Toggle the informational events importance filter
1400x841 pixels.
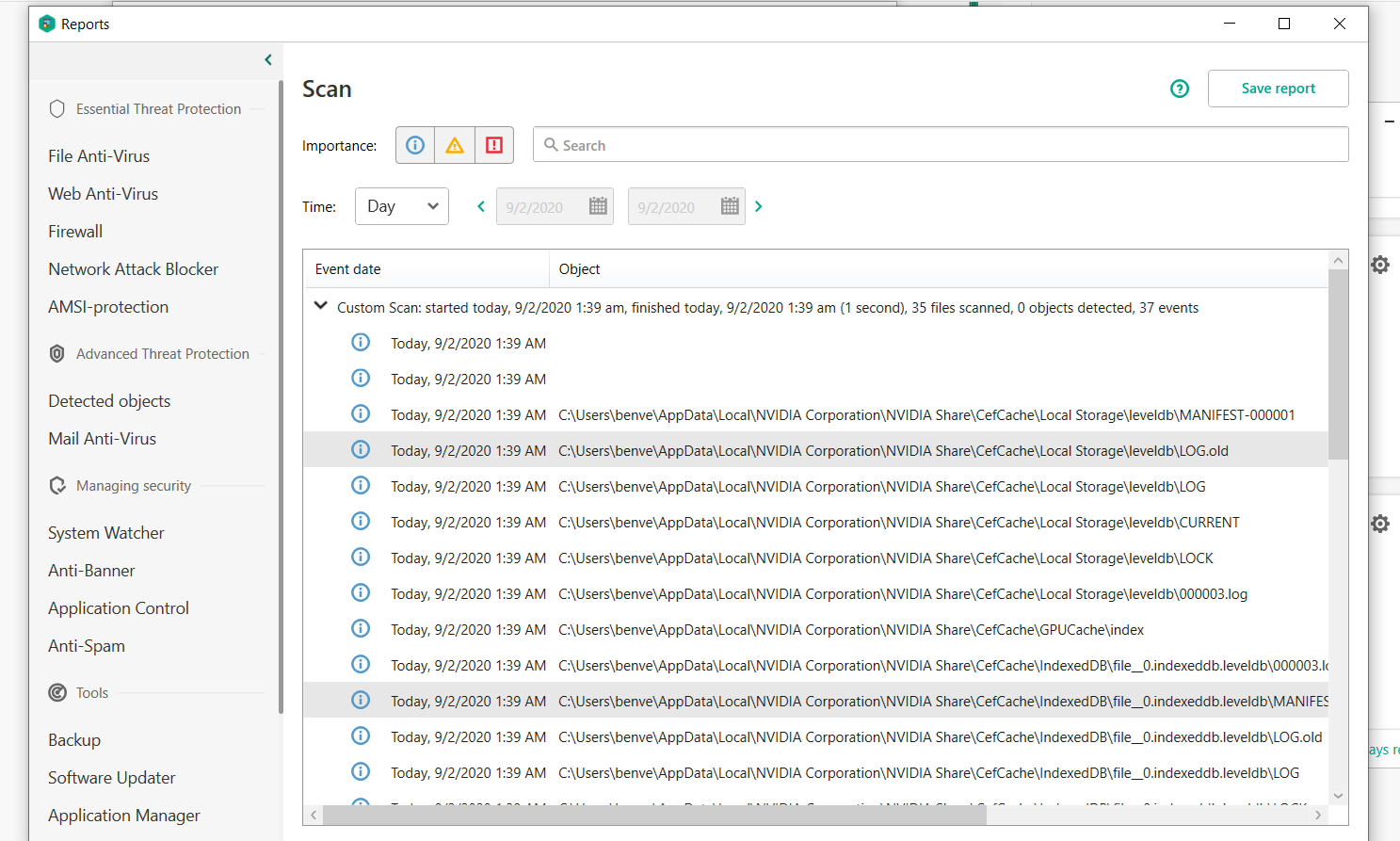click(x=415, y=145)
